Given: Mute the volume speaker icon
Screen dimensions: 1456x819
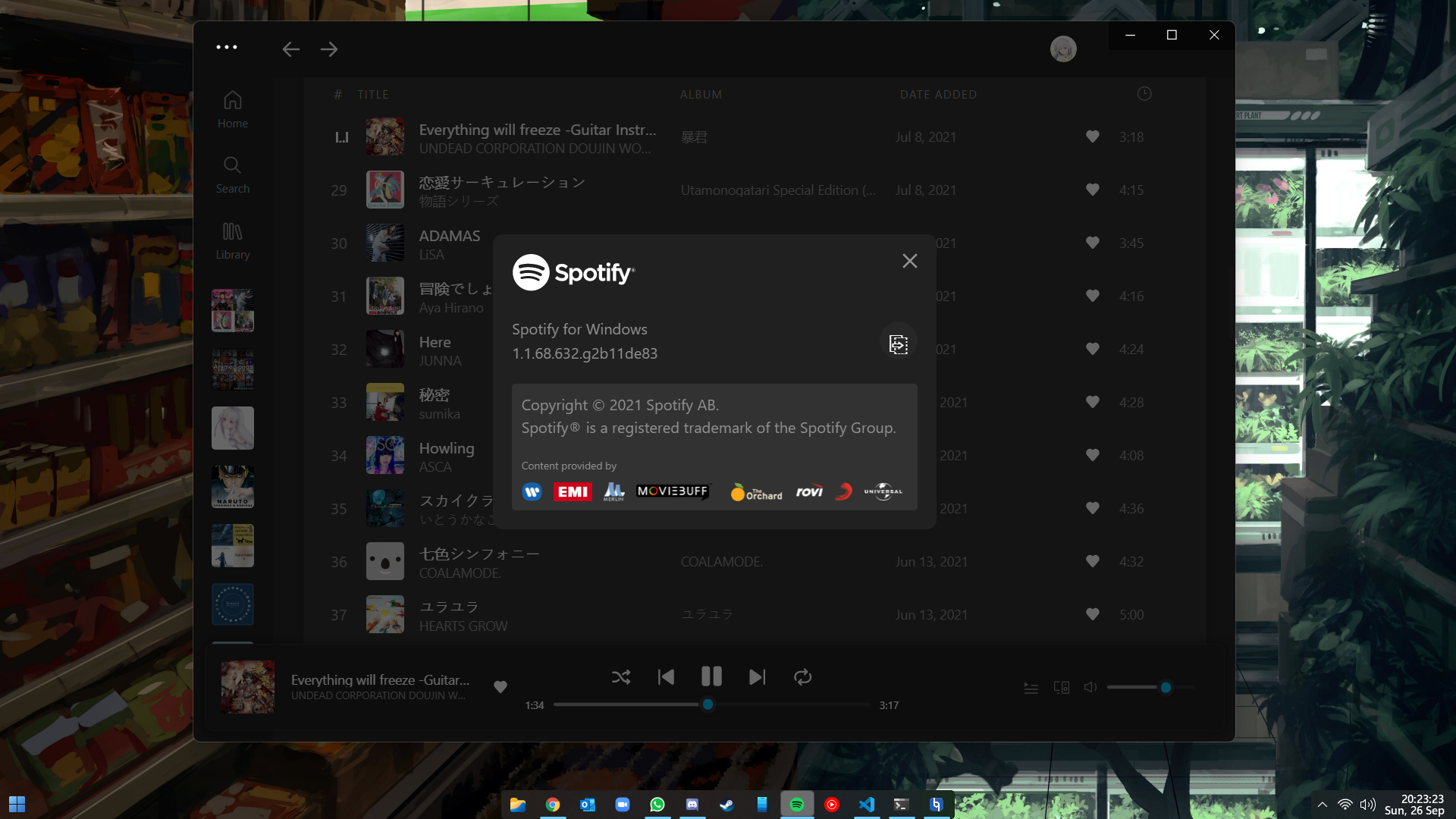Looking at the screenshot, I should (1090, 687).
